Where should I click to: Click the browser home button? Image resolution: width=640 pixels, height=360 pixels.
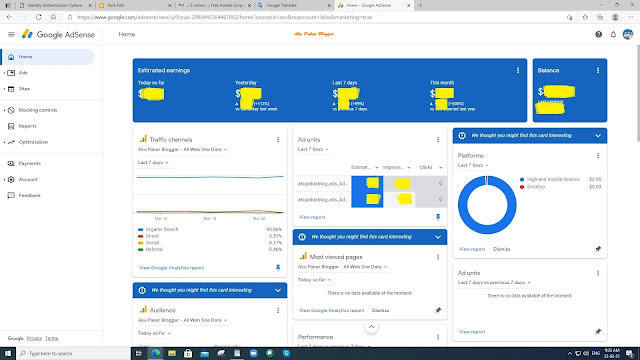(53, 17)
